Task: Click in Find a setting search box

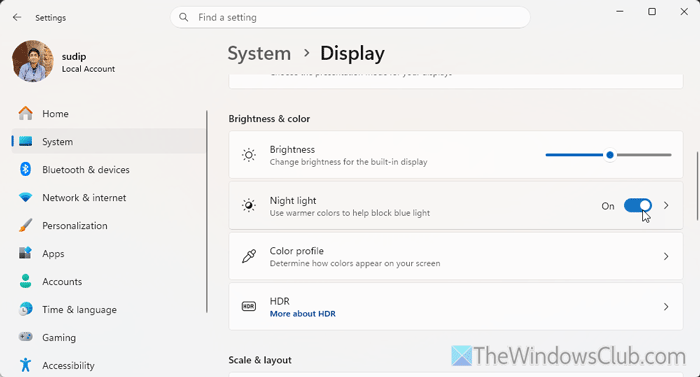Action: [350, 17]
